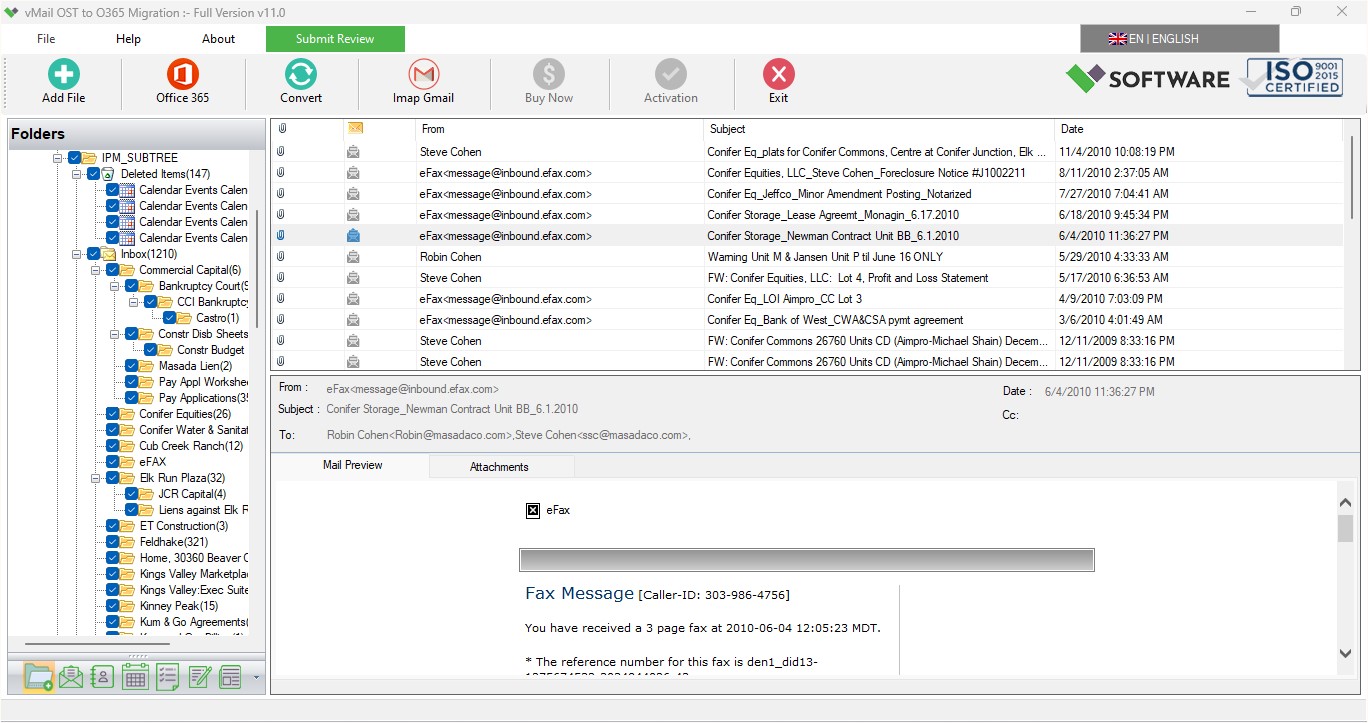This screenshot has height=723, width=1368.
Task: Toggle the Conifer Equities(26) checkbox
Action: point(112,414)
